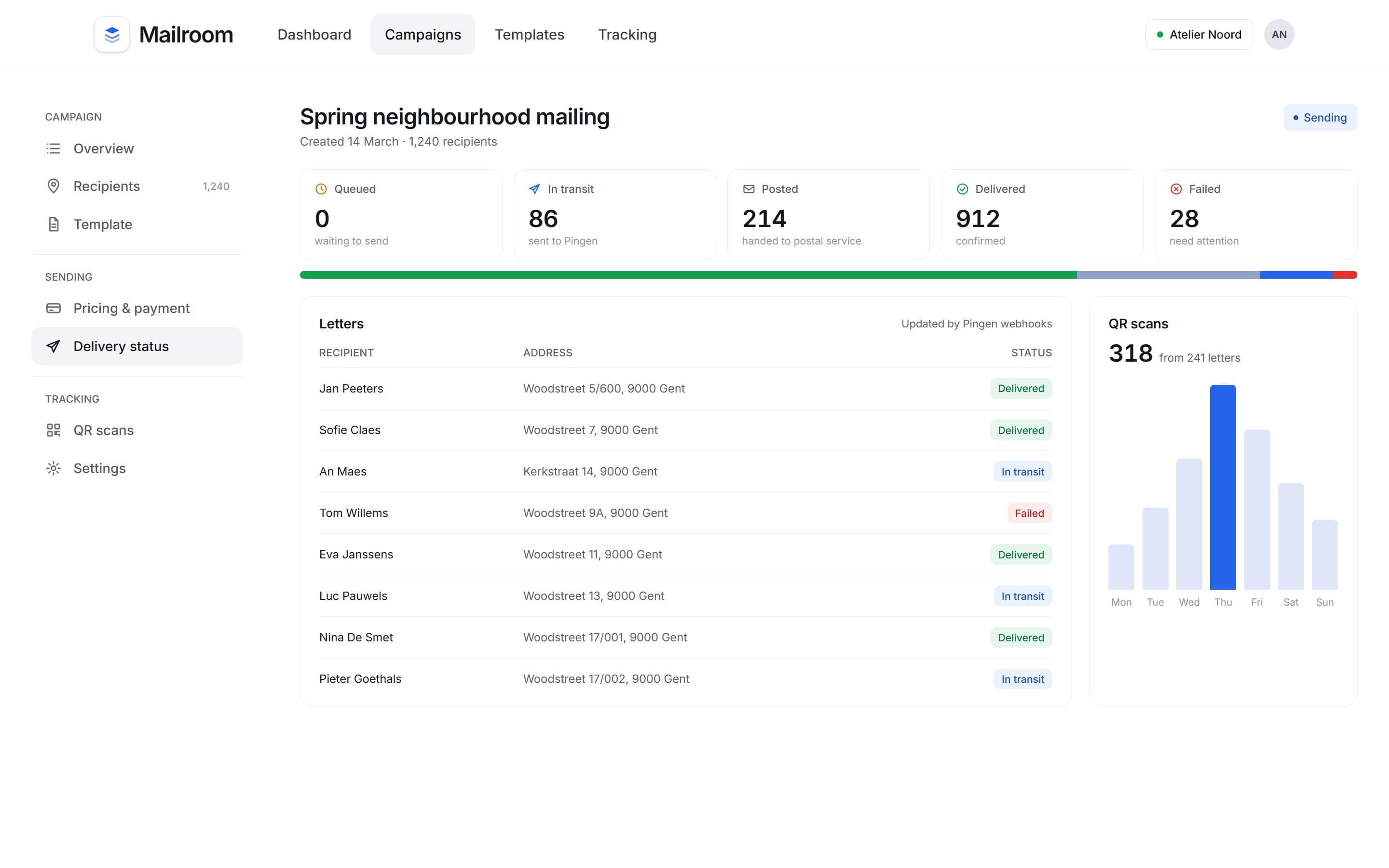Click the Delivery status paper plane icon
Screen dimensions: 1389x868
point(54,346)
